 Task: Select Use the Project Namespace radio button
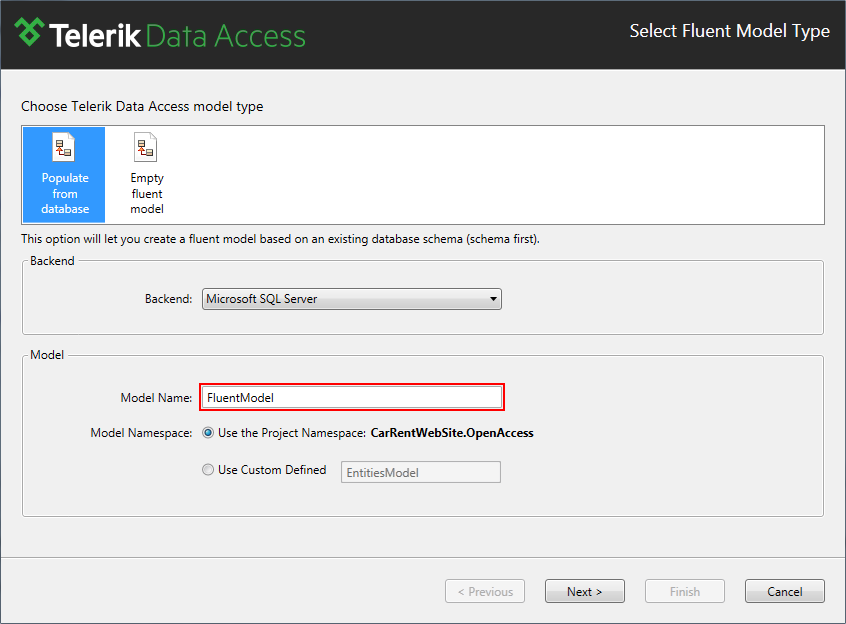tap(208, 433)
